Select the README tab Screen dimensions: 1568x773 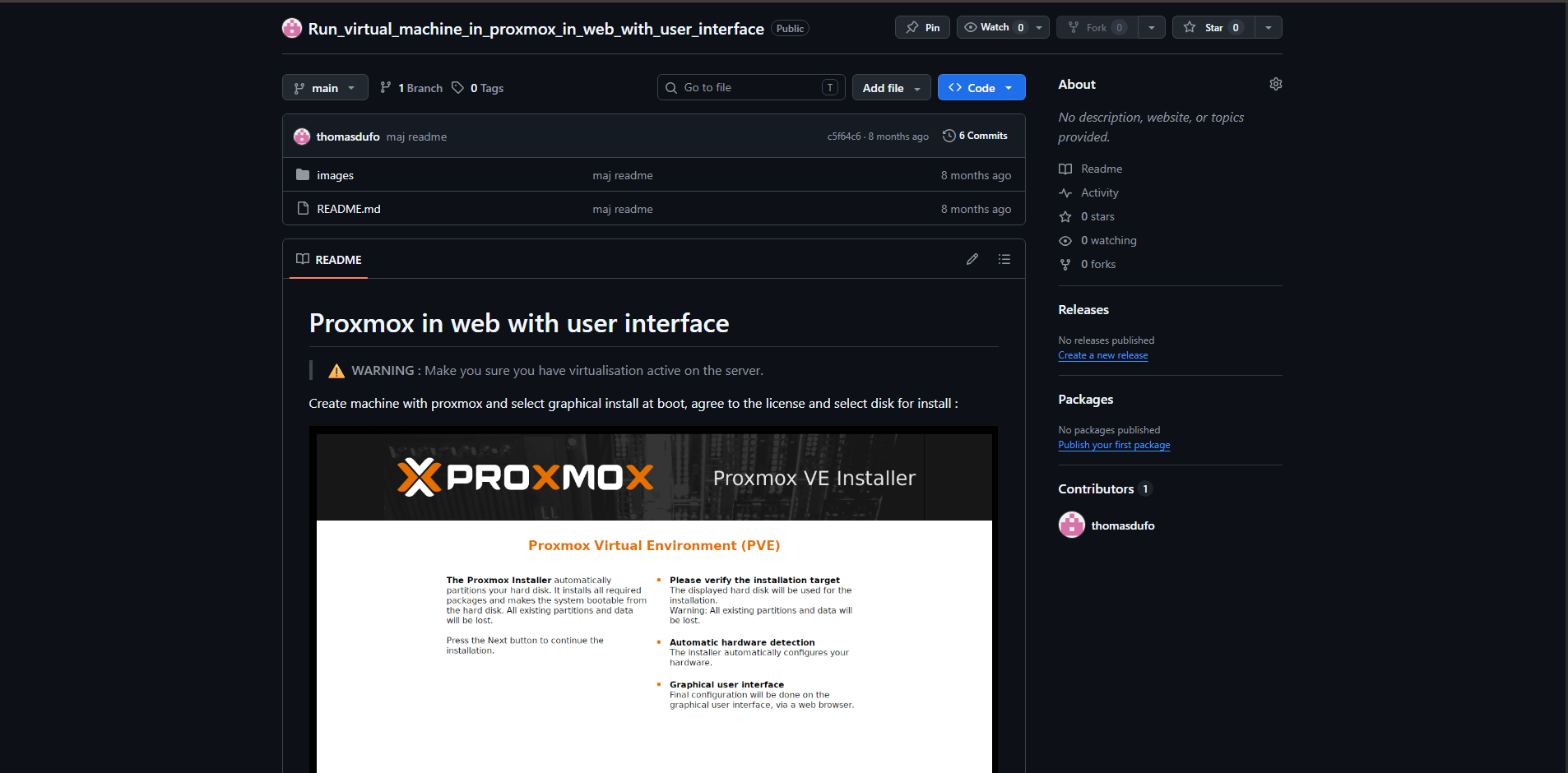[x=329, y=259]
